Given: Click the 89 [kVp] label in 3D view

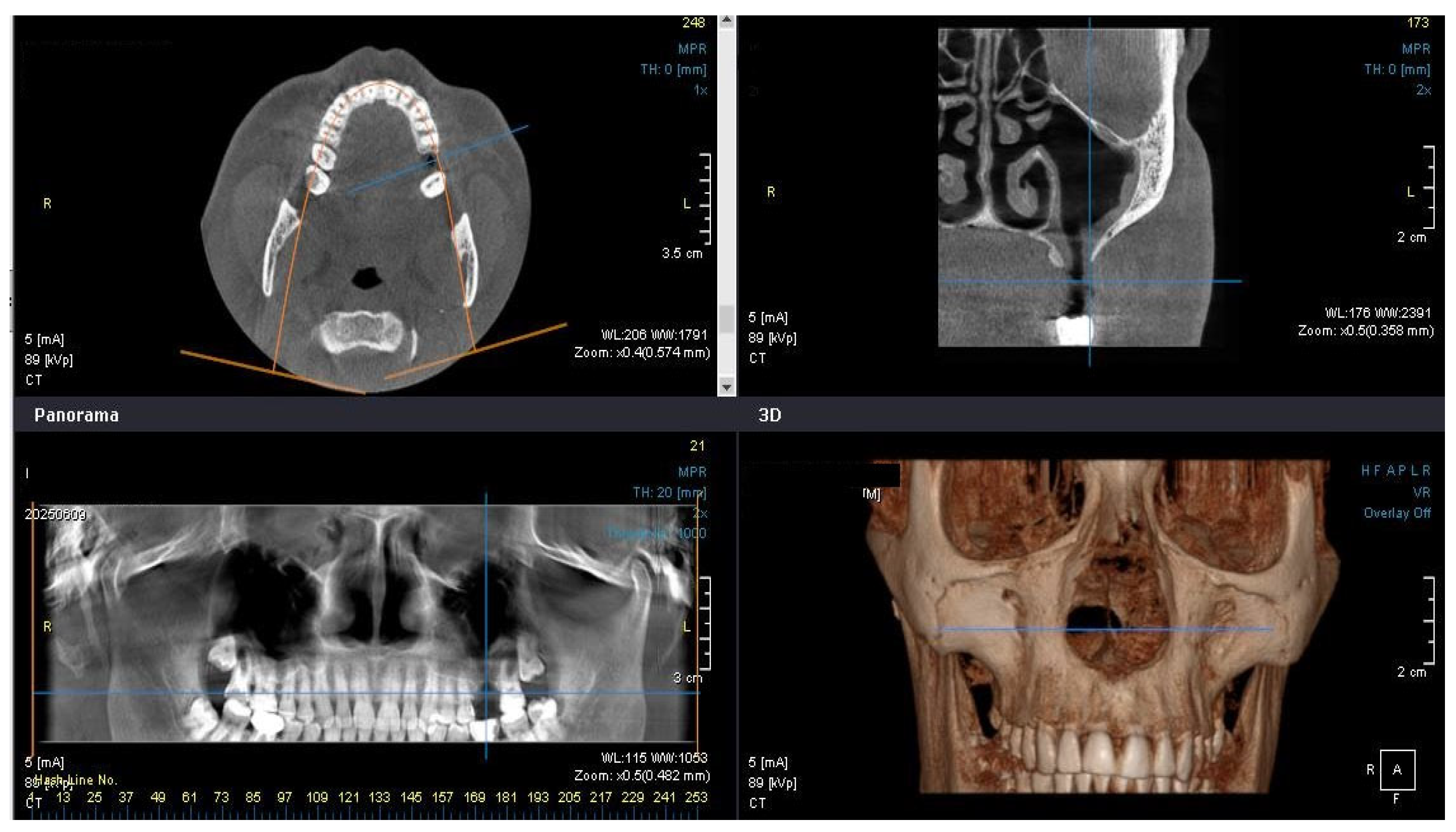Looking at the screenshot, I should point(772,783).
